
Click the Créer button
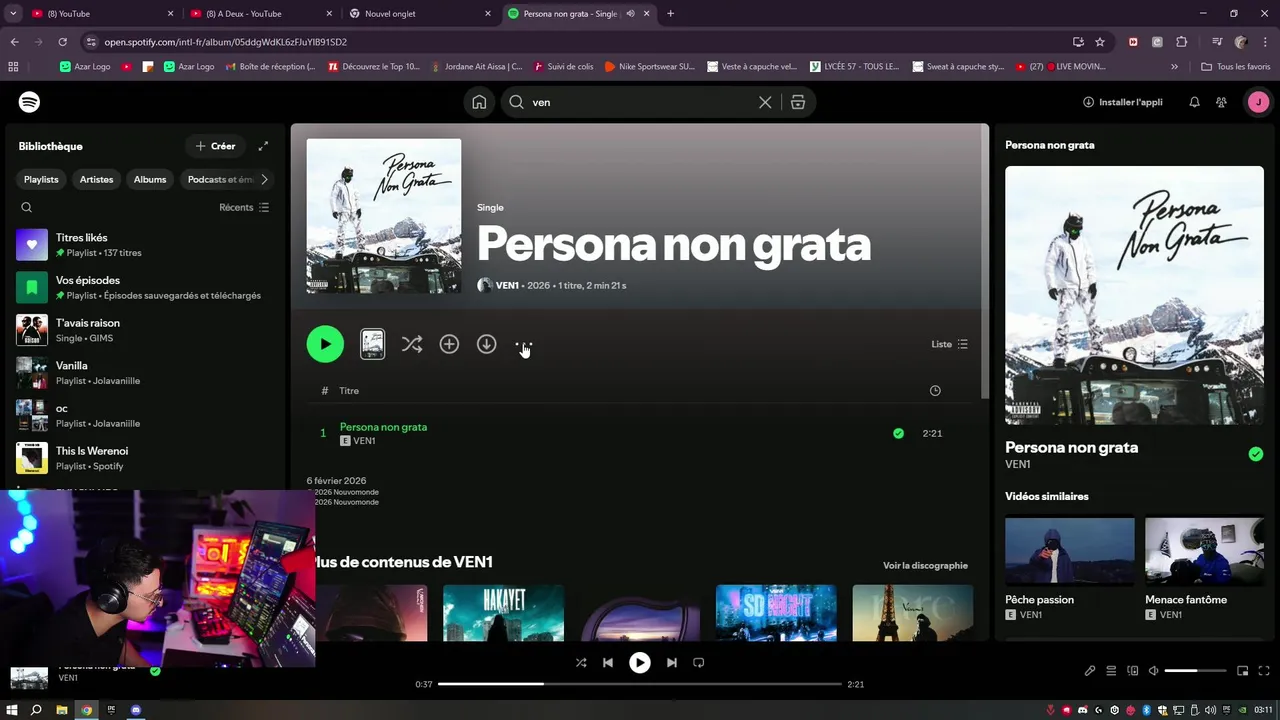[215, 146]
